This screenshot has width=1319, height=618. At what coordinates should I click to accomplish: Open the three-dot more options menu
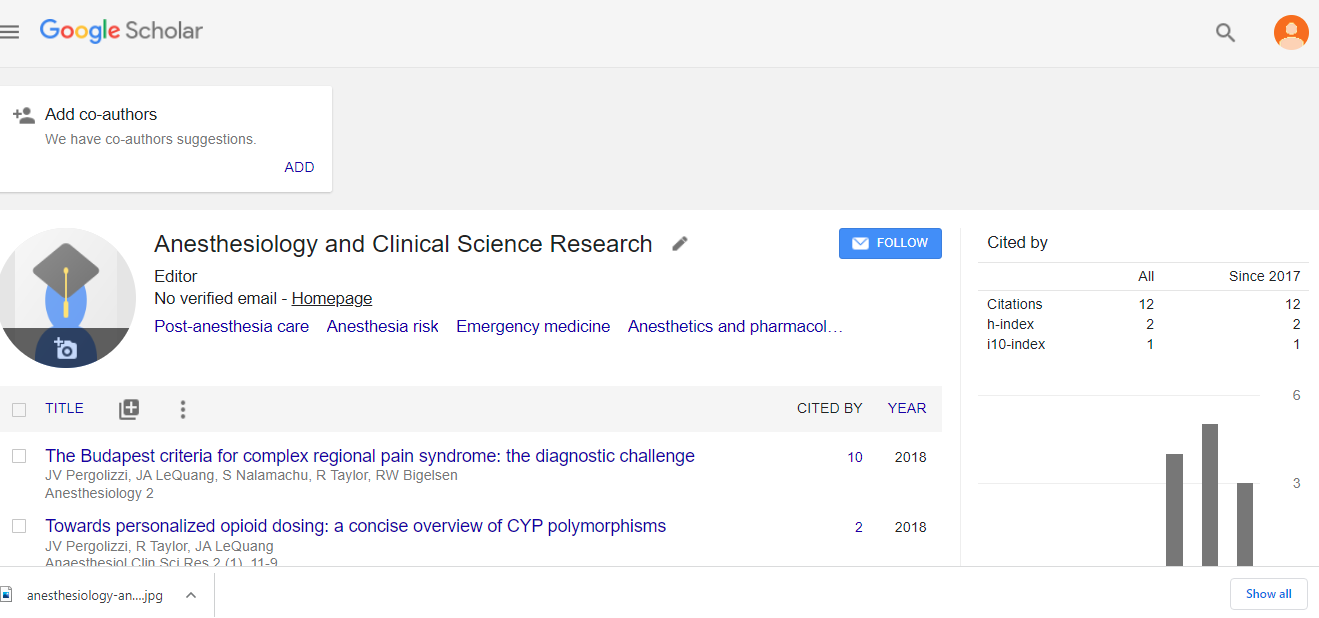pos(182,409)
